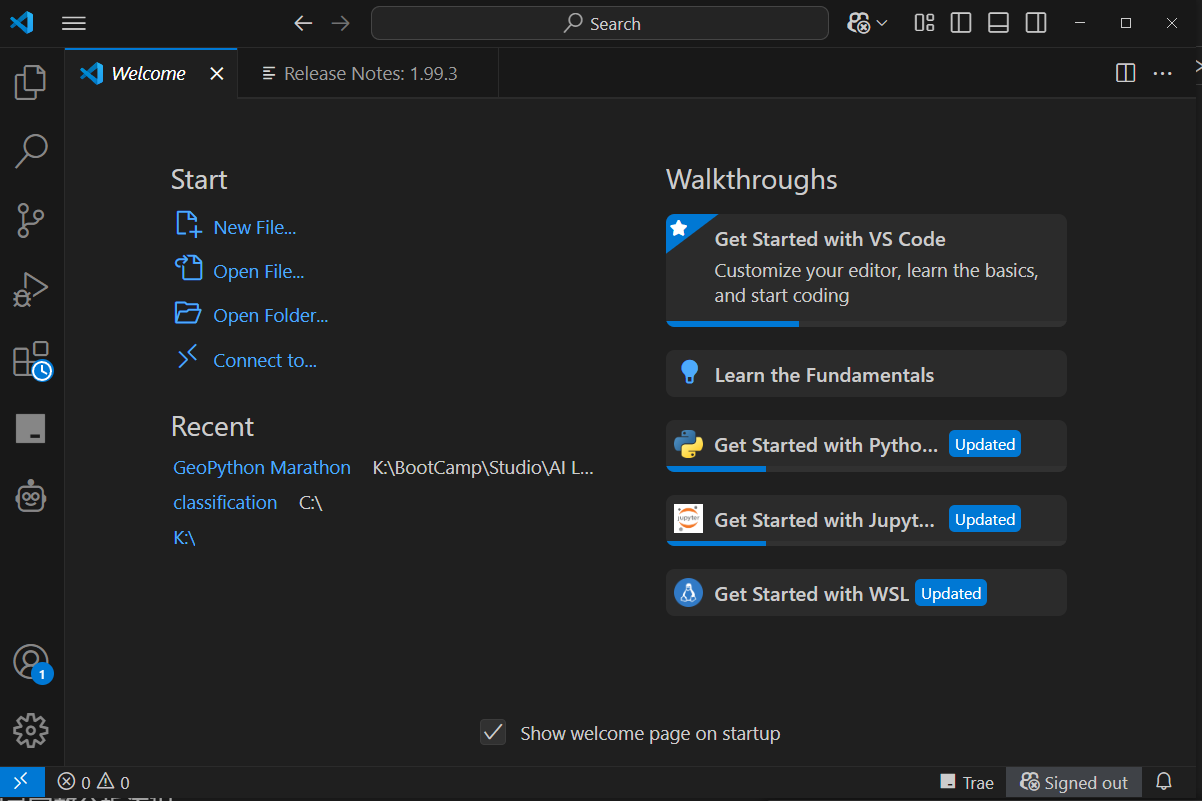Open the editor More Actions ellipsis
Screen dimensions: 1202x801
[1162, 73]
